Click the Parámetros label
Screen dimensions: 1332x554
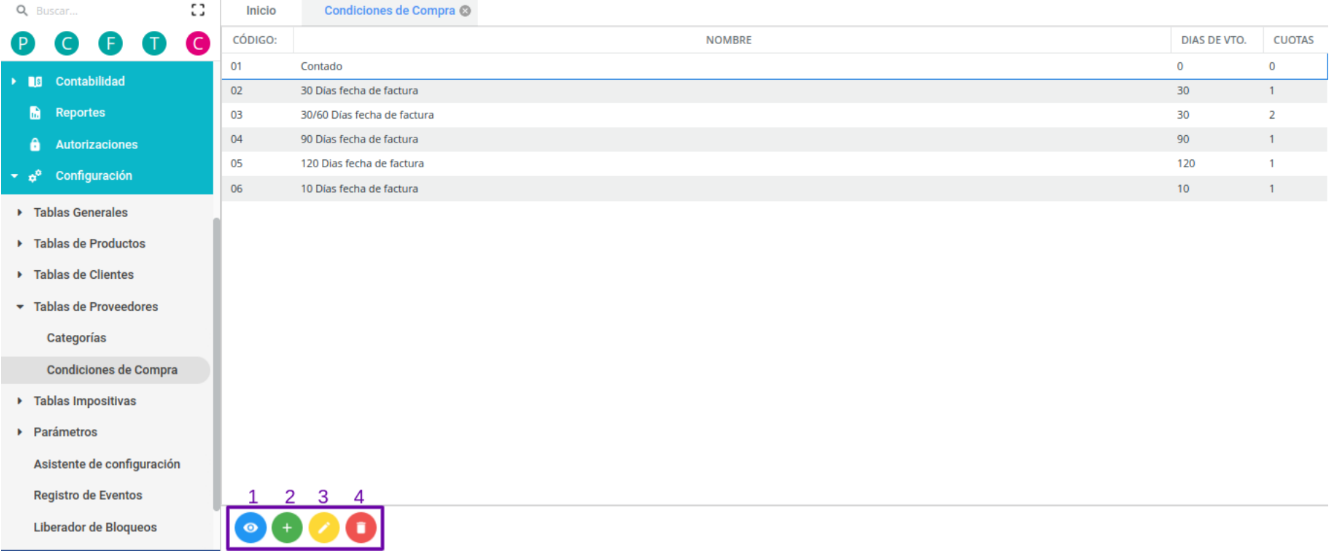pyautogui.click(x=66, y=433)
